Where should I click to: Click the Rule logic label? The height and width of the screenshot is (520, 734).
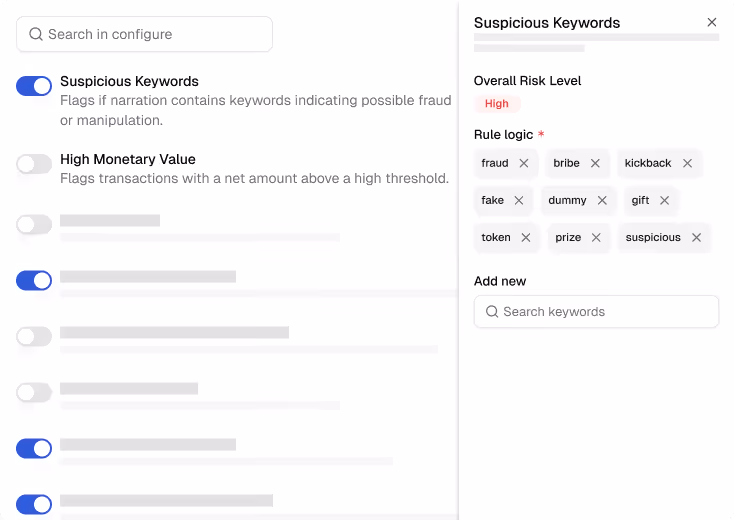pyautogui.click(x=503, y=135)
